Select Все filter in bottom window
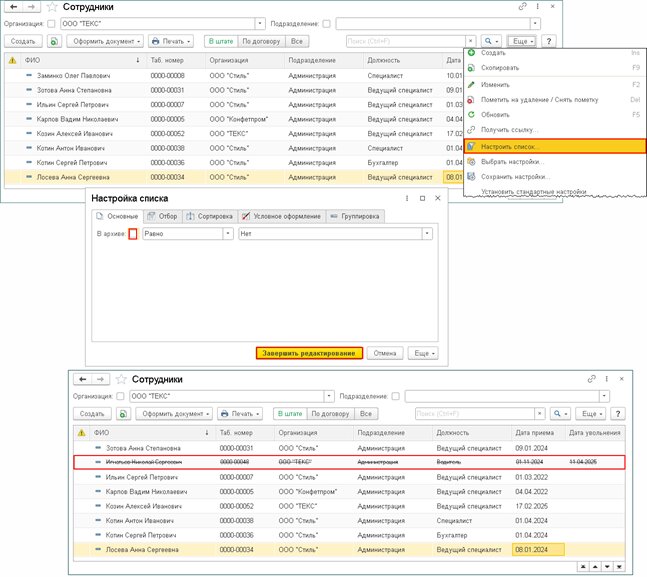 tap(366, 414)
